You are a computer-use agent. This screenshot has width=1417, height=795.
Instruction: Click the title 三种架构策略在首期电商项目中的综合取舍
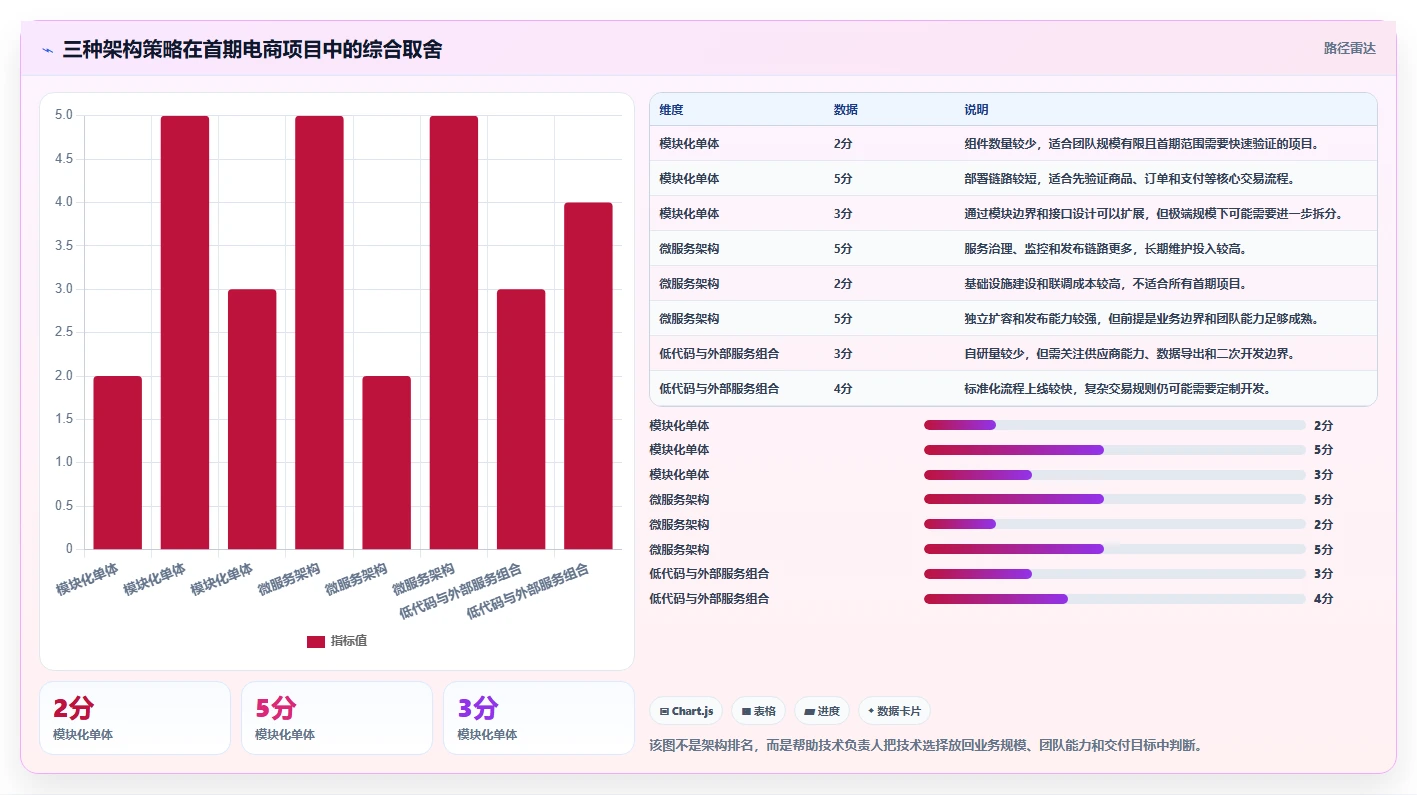(252, 49)
